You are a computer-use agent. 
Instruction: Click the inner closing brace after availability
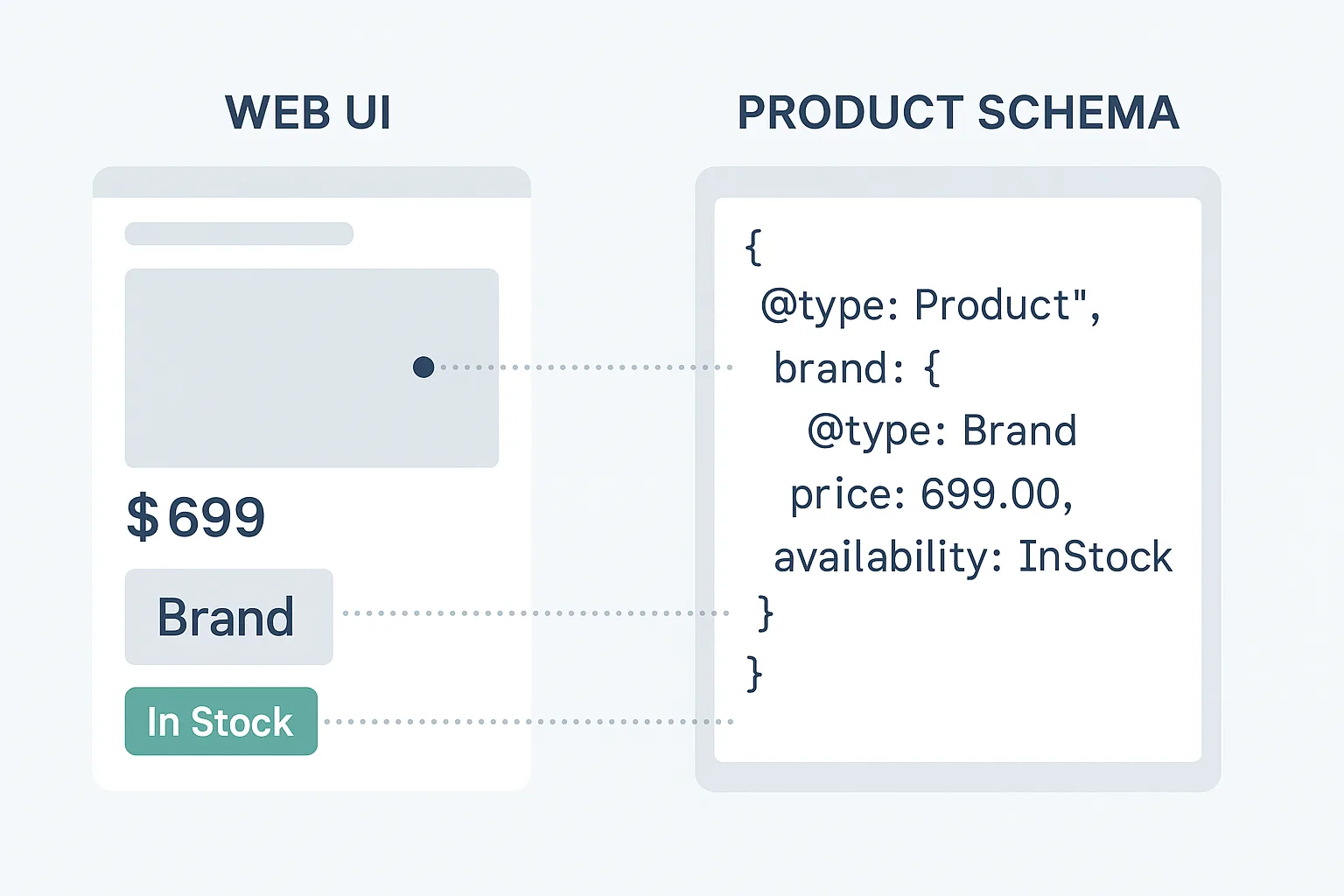tap(766, 612)
